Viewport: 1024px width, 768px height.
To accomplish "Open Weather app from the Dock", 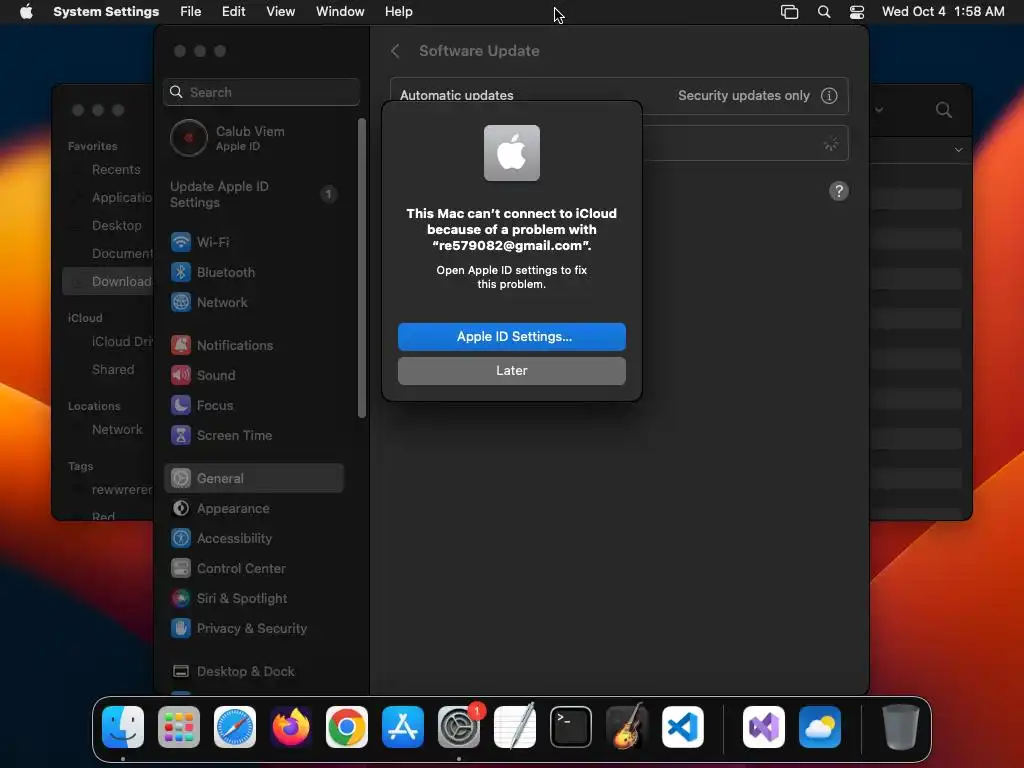I will tap(820, 726).
